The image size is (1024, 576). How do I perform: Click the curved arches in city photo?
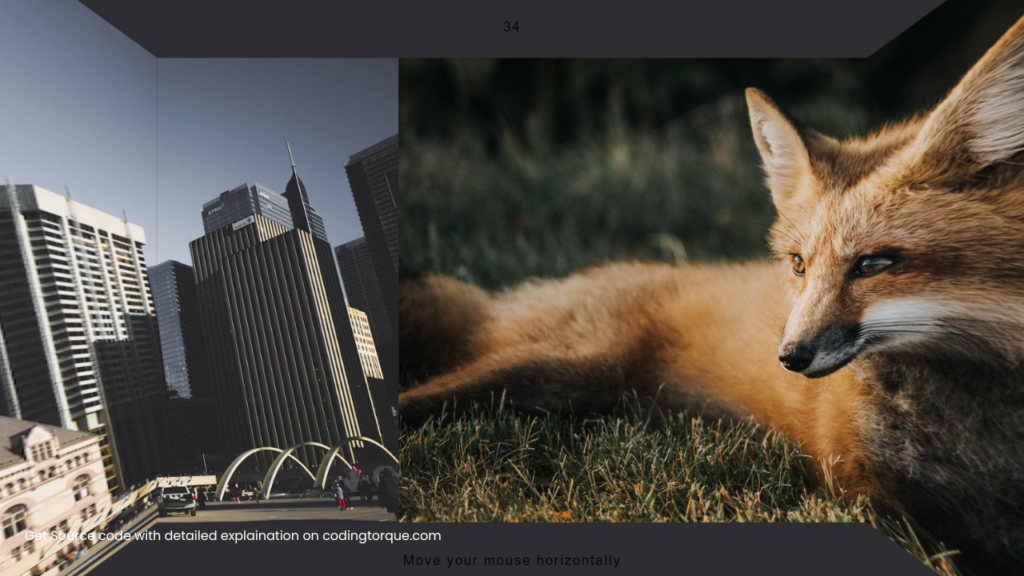point(306,466)
